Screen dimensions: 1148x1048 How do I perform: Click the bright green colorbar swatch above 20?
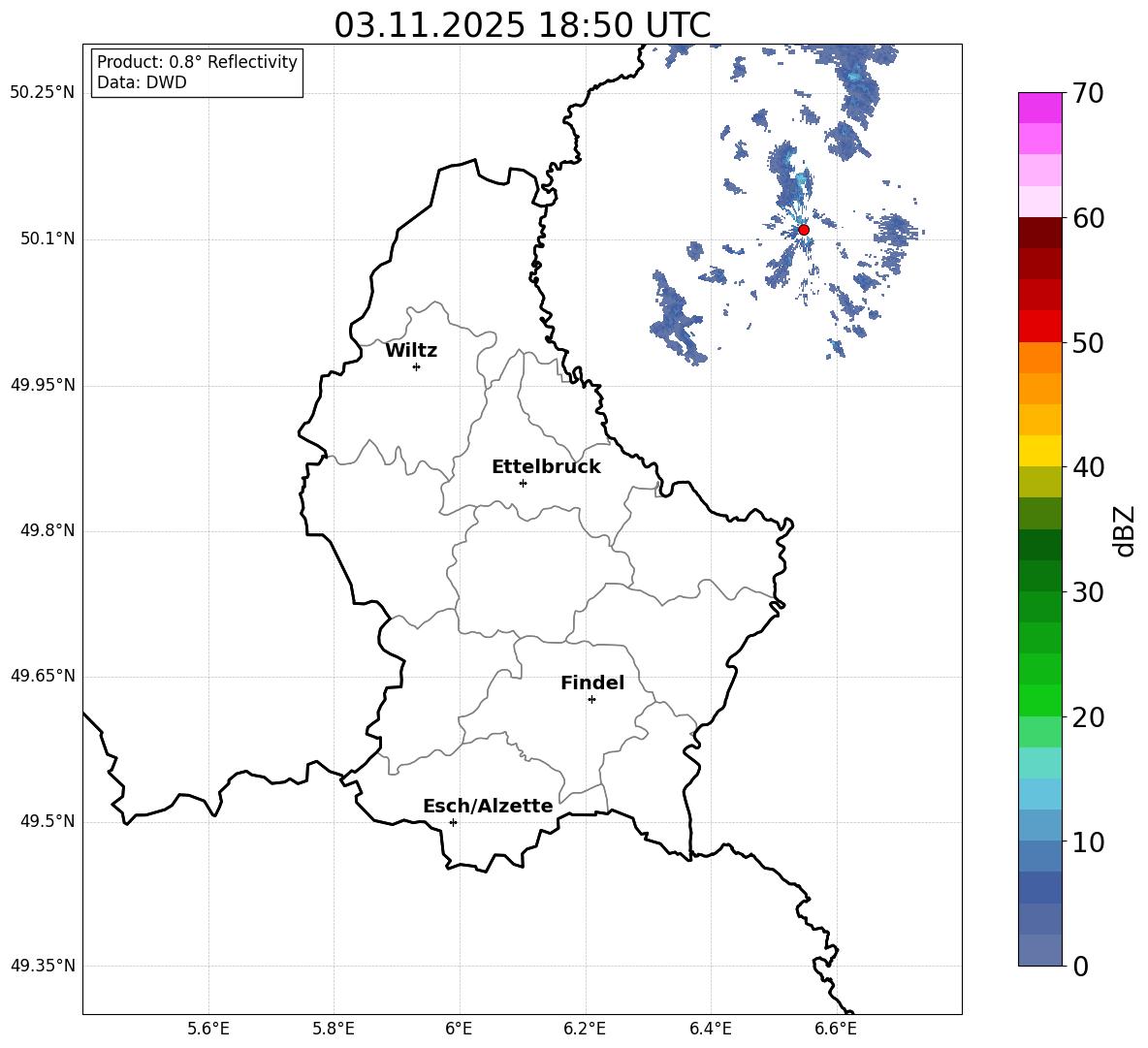1040,700
